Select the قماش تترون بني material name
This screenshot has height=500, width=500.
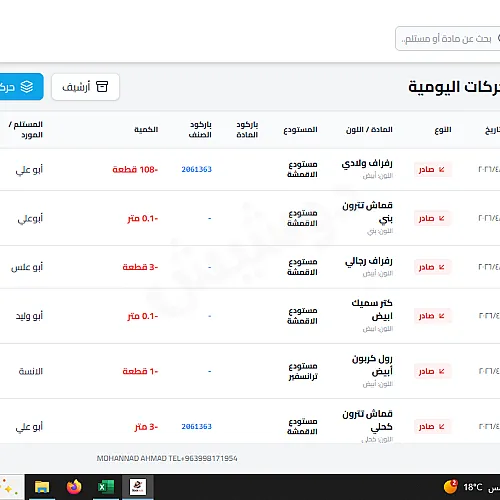[x=367, y=212]
